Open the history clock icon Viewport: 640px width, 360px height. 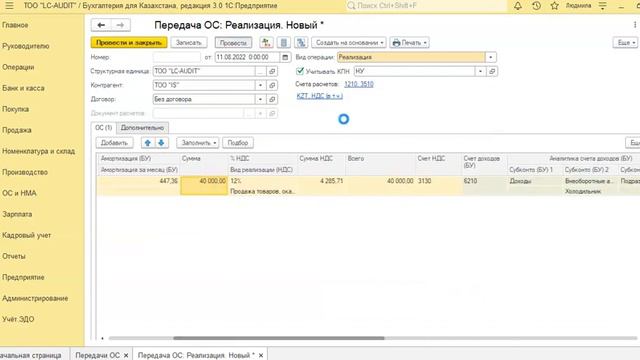536,6
